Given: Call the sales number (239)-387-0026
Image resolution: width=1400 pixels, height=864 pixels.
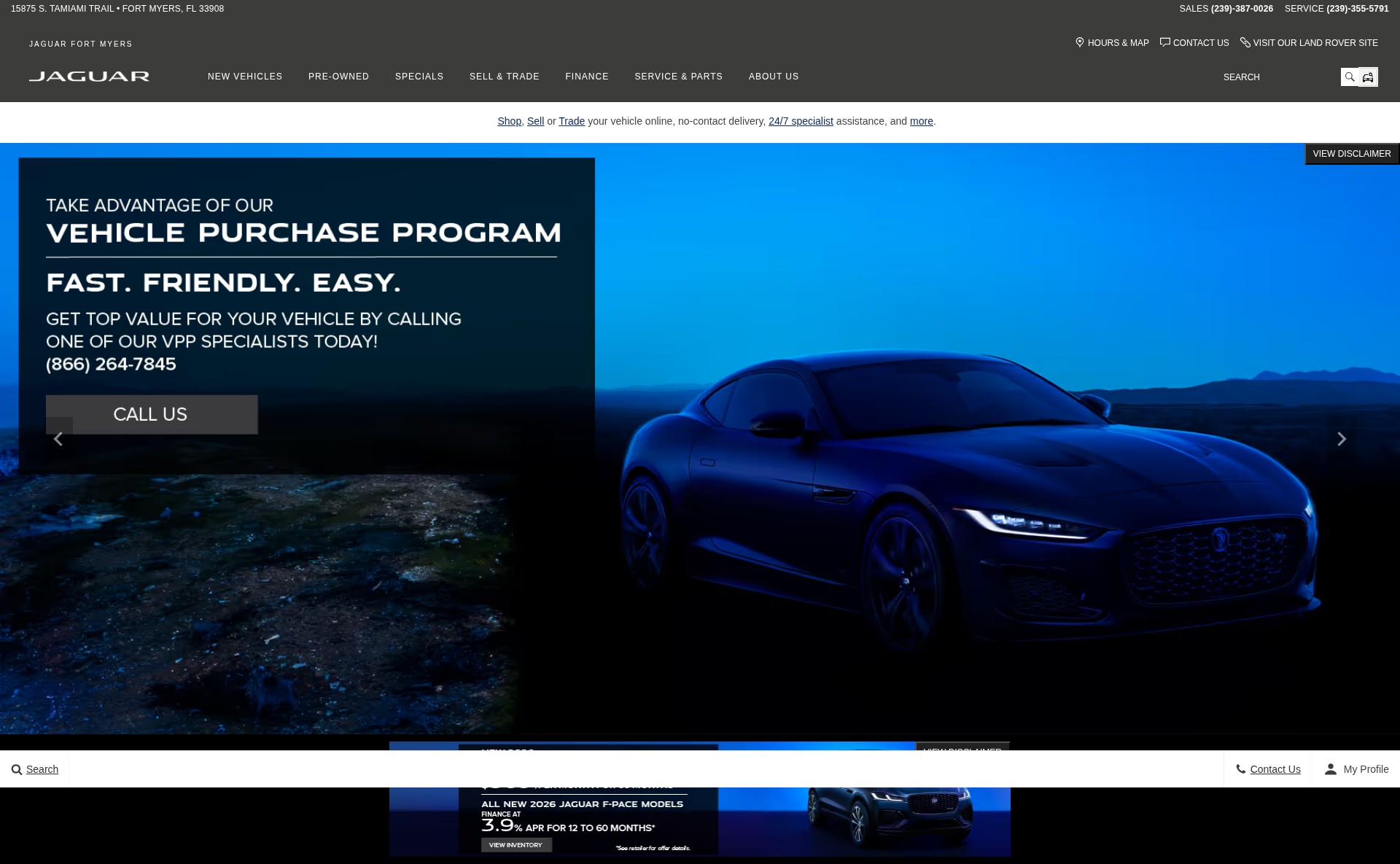Looking at the screenshot, I should (x=1242, y=9).
